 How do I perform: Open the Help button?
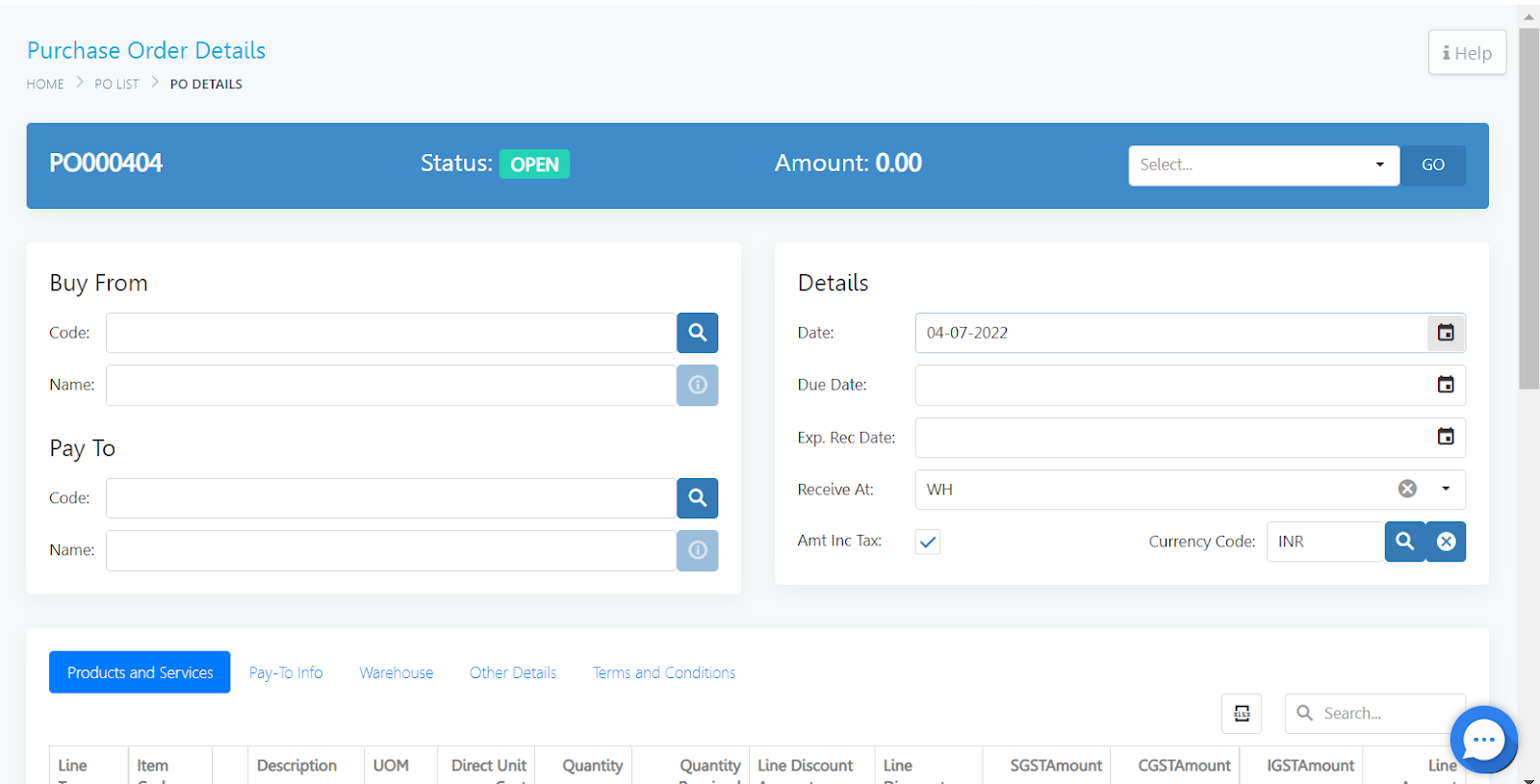pos(1467,53)
